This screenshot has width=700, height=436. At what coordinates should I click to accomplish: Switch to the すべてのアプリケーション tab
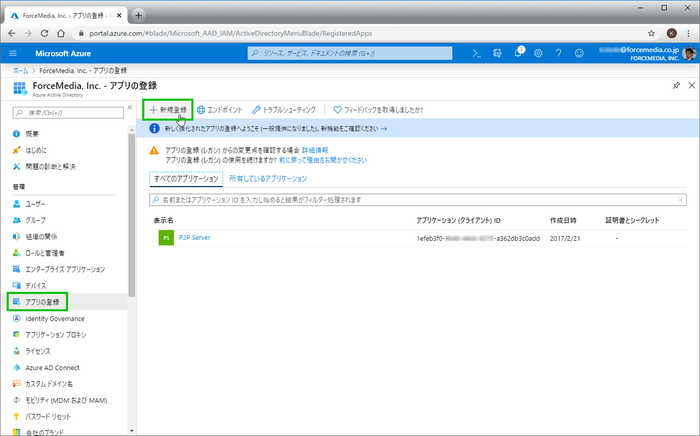click(x=186, y=179)
